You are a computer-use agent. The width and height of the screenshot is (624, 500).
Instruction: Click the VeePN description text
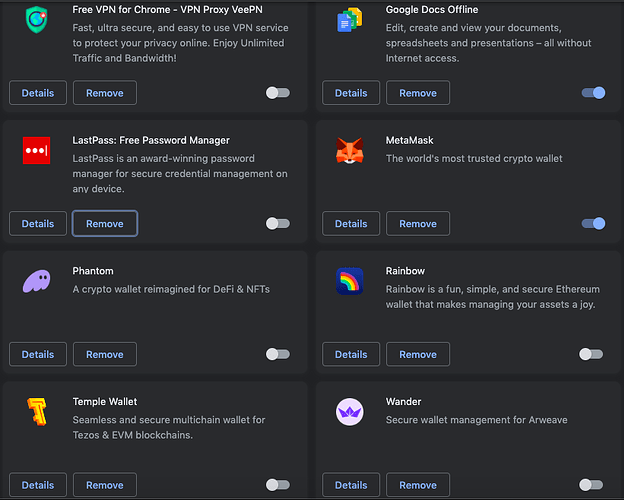tap(180, 43)
